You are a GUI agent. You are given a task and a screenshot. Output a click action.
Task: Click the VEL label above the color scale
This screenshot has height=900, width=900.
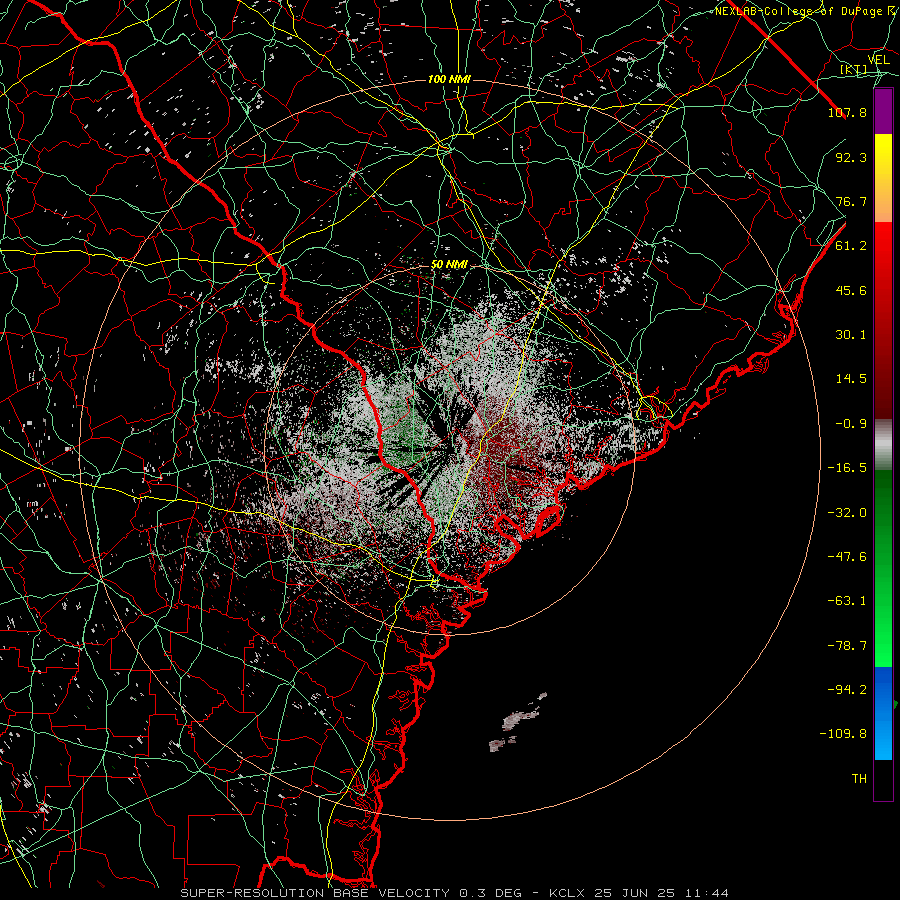click(878, 60)
